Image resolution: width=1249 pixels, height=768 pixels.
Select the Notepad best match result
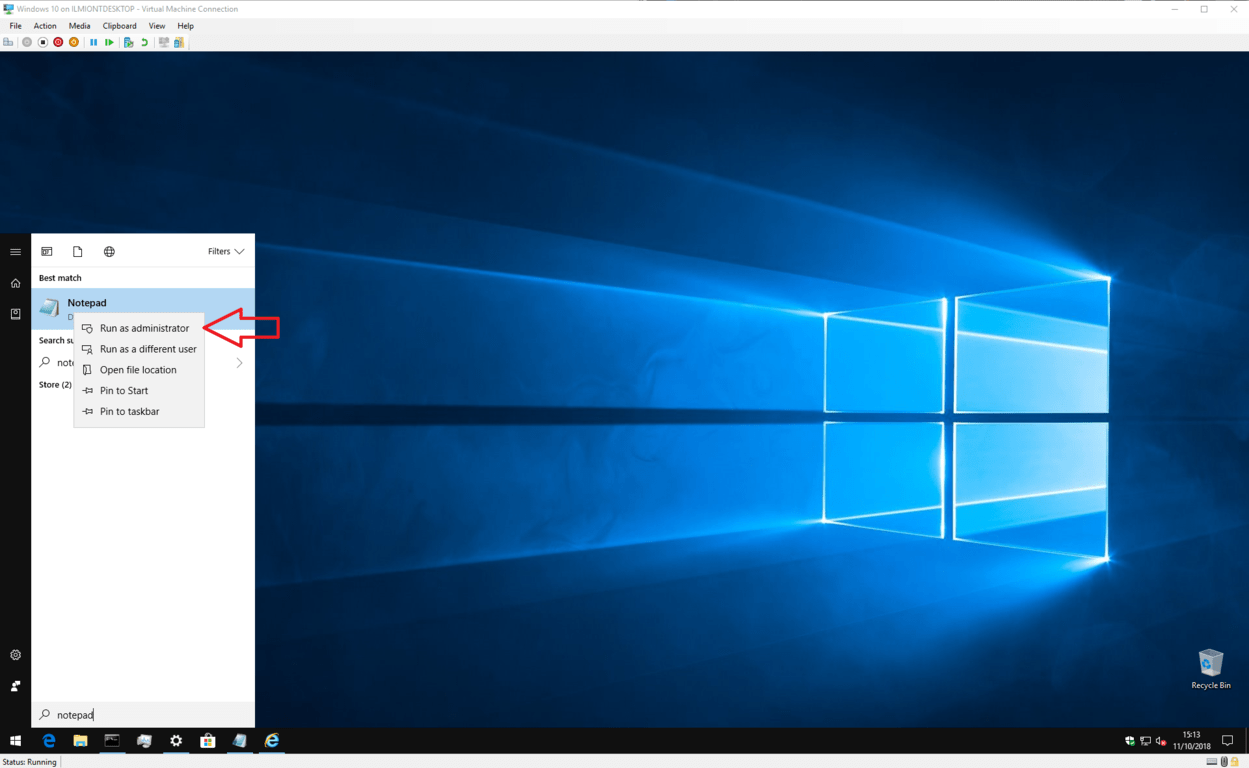[x=143, y=308]
